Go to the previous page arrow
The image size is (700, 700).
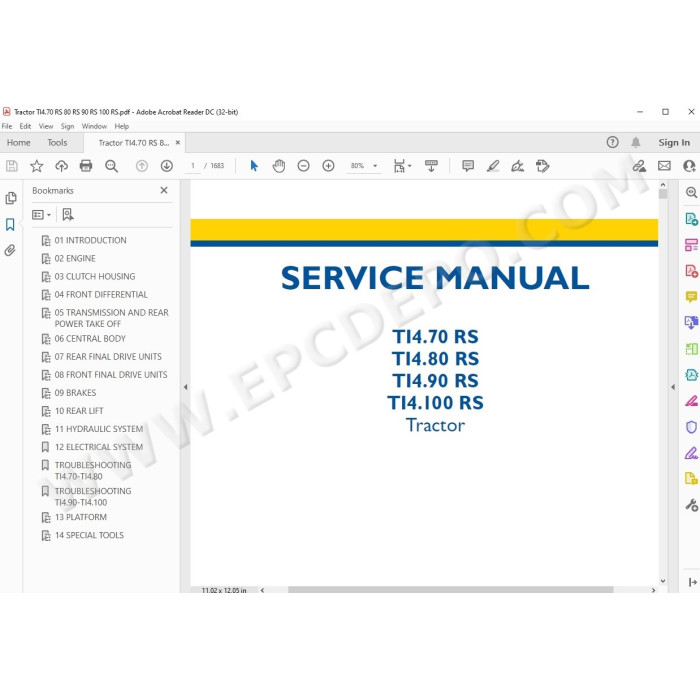coord(142,166)
